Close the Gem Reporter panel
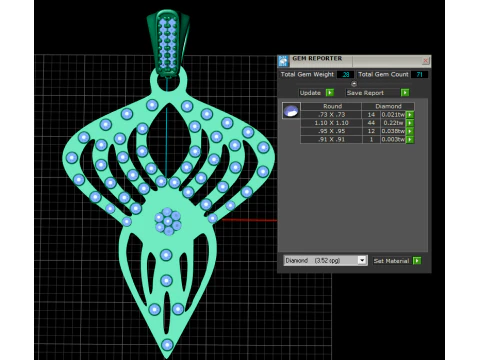480x360 pixels. tap(425, 61)
